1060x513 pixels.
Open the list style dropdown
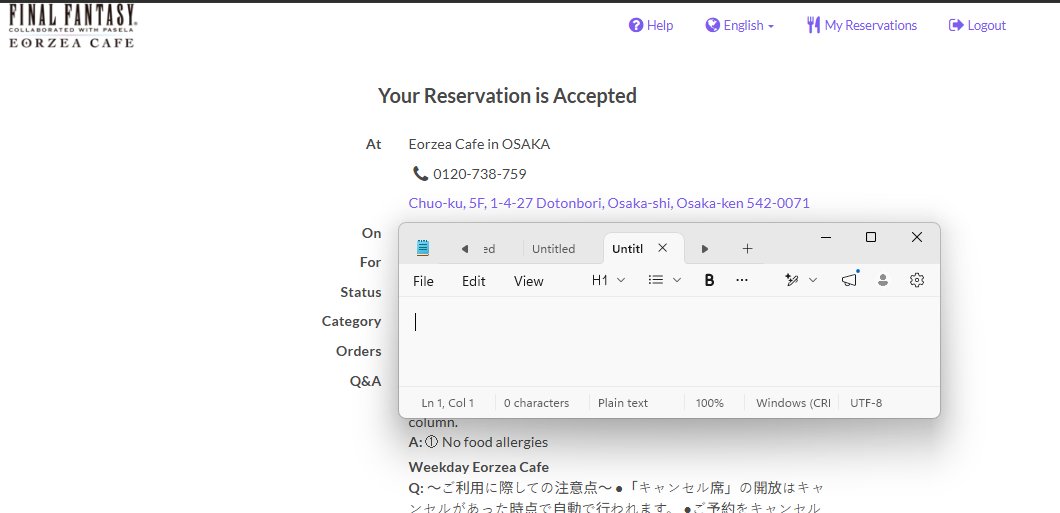pyautogui.click(x=665, y=280)
